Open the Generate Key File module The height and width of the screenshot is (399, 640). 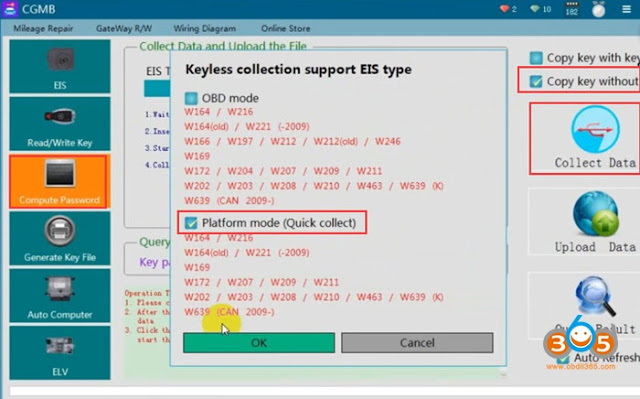pos(60,239)
